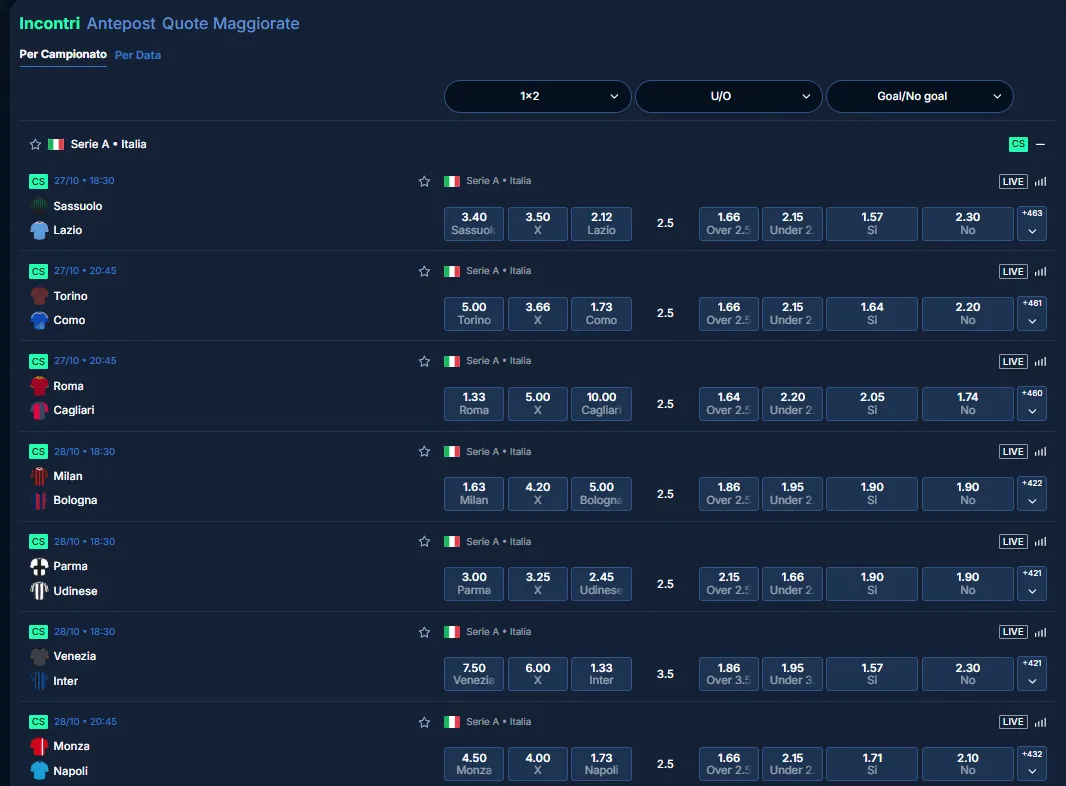The image size is (1066, 786).
Task: Click the Roma team jersey icon
Action: point(39,386)
